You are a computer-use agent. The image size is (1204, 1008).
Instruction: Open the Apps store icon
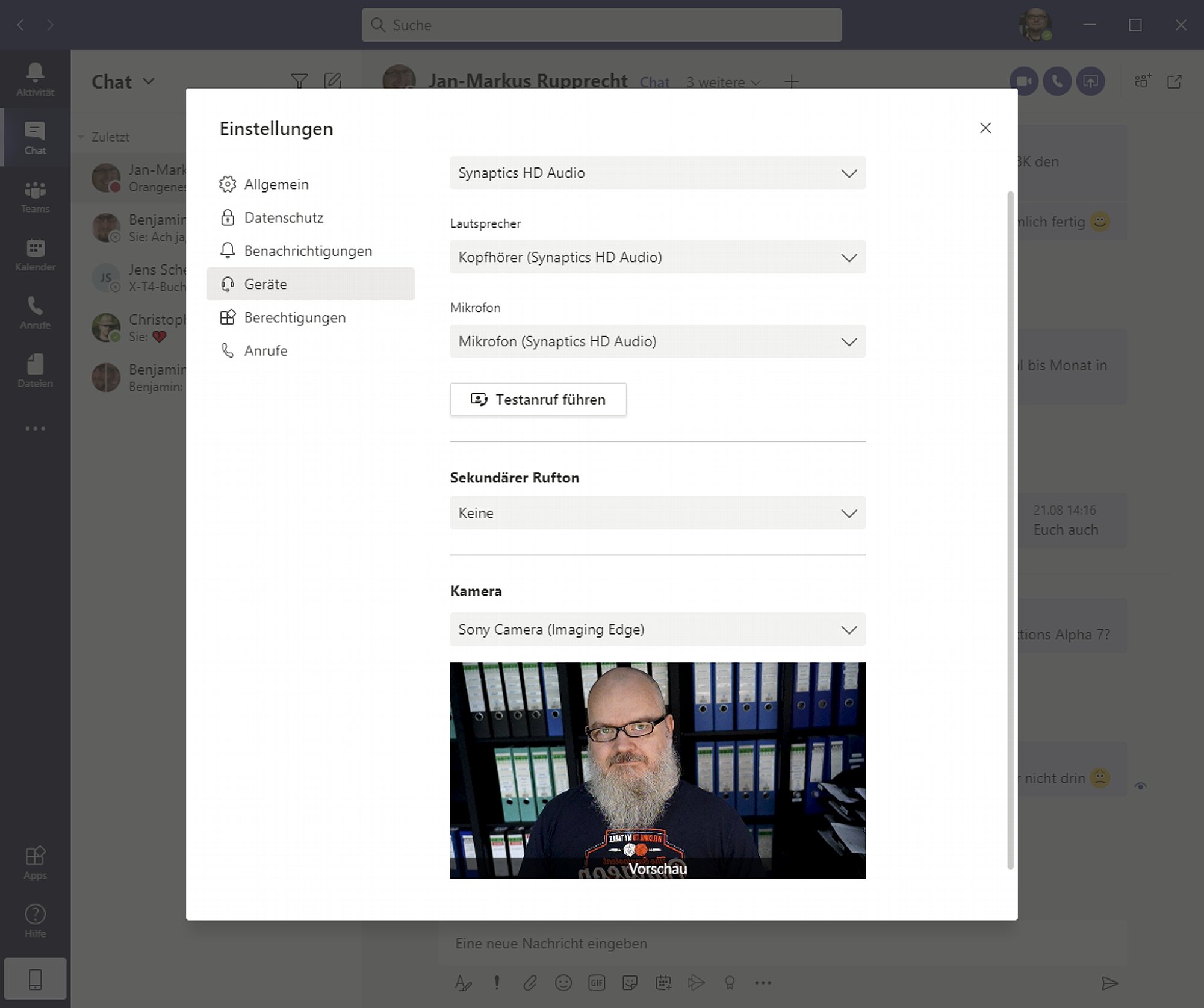[x=35, y=863]
